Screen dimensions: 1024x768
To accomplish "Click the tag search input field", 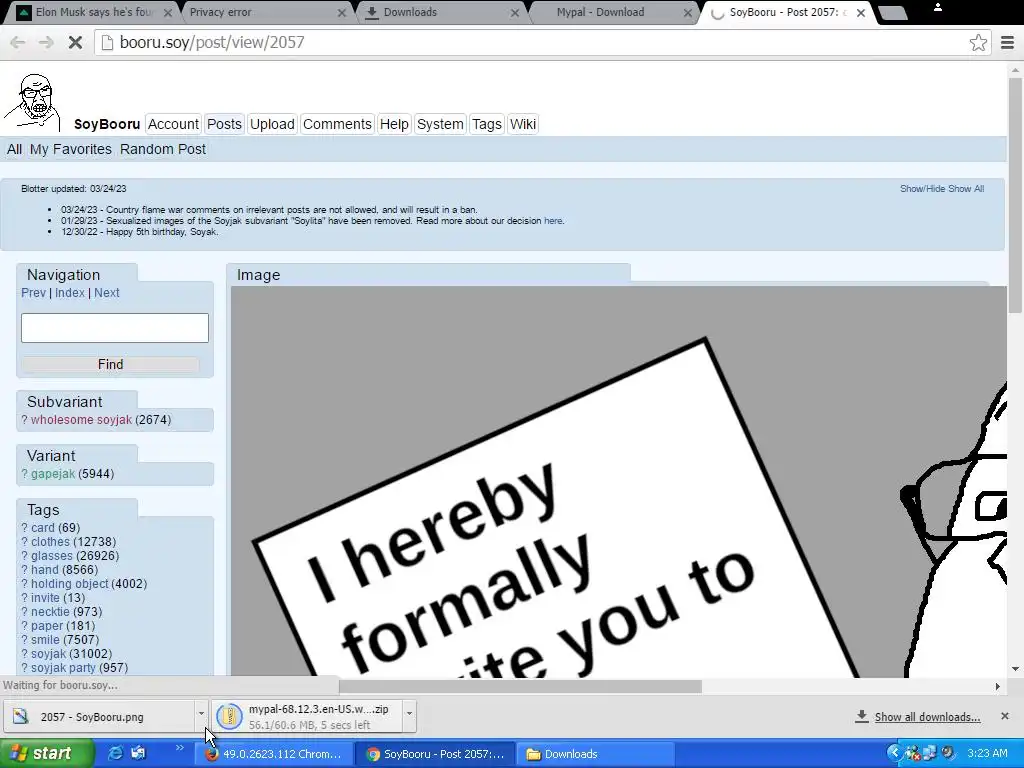I will [115, 328].
